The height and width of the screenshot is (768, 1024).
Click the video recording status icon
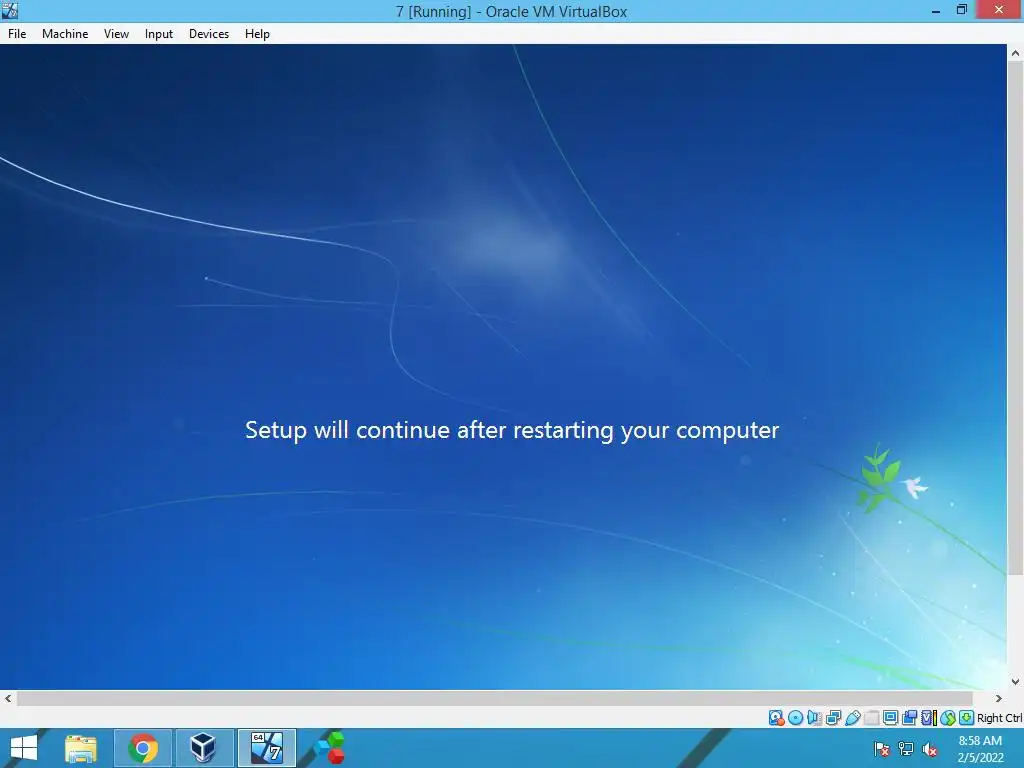[909, 718]
